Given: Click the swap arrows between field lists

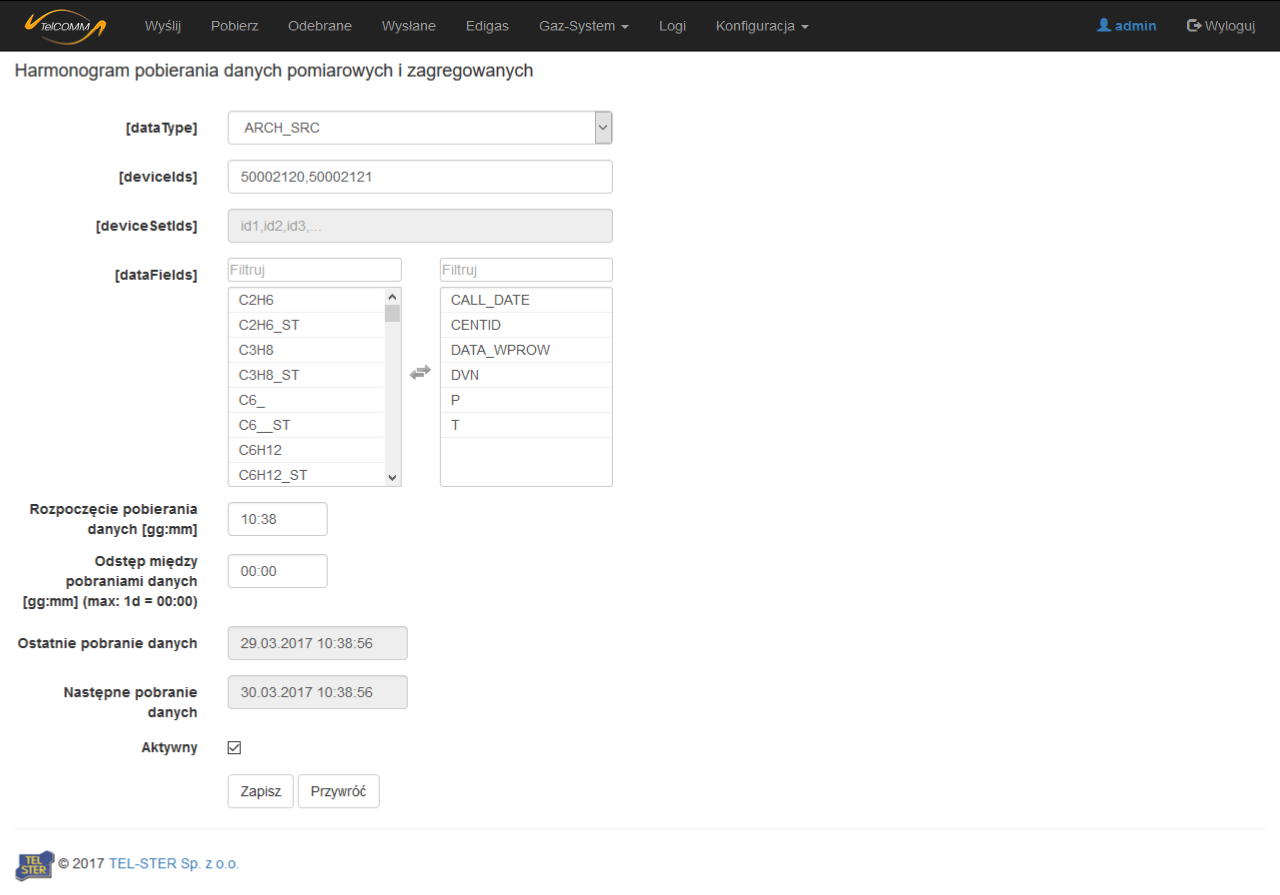Looking at the screenshot, I should point(420,372).
